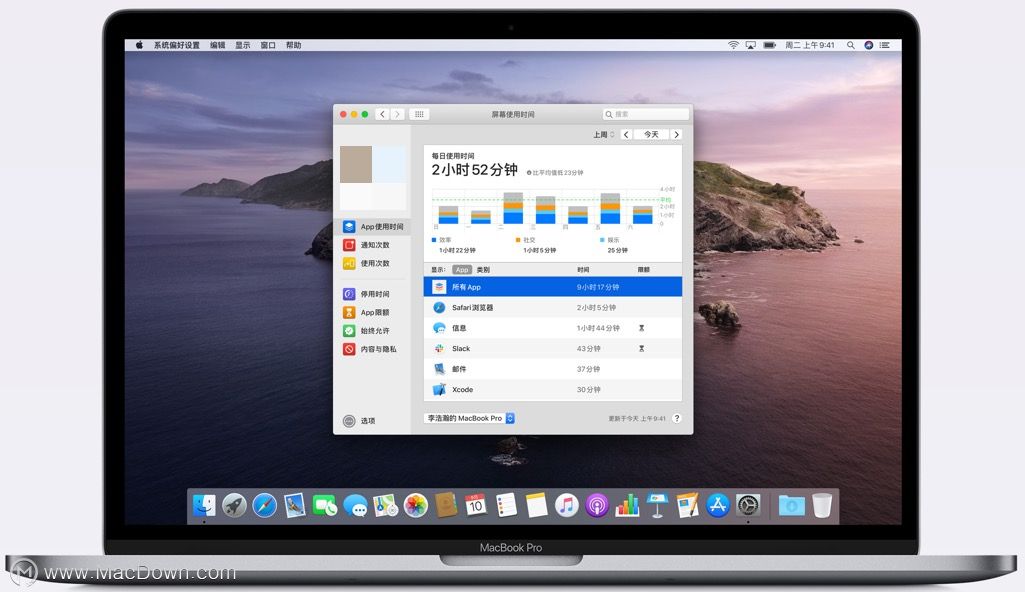Viewport: 1025px width, 592px height.
Task: Open Photos from the Dock
Action: coord(416,505)
